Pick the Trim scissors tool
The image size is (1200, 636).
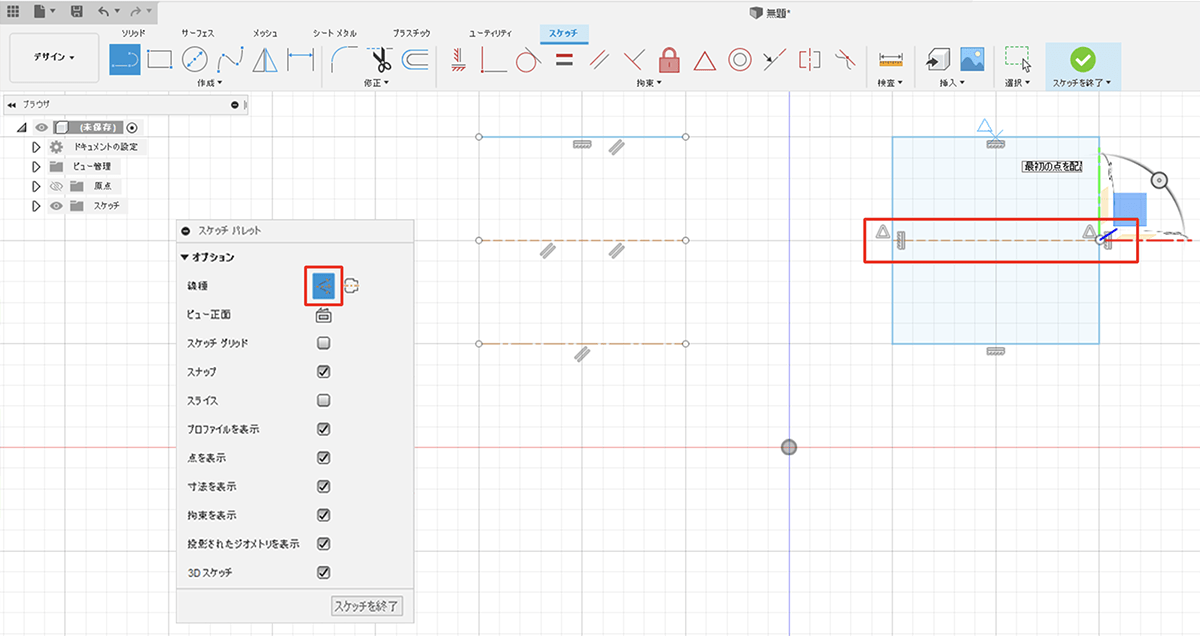[379, 60]
